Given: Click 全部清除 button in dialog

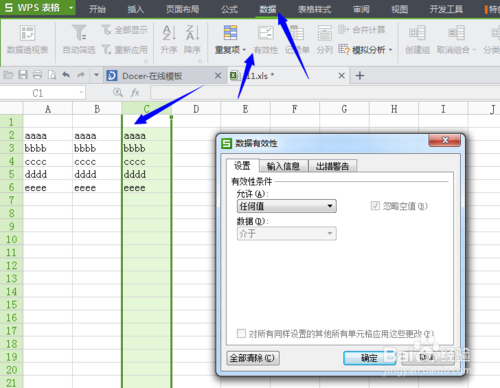Looking at the screenshot, I should [x=253, y=358].
